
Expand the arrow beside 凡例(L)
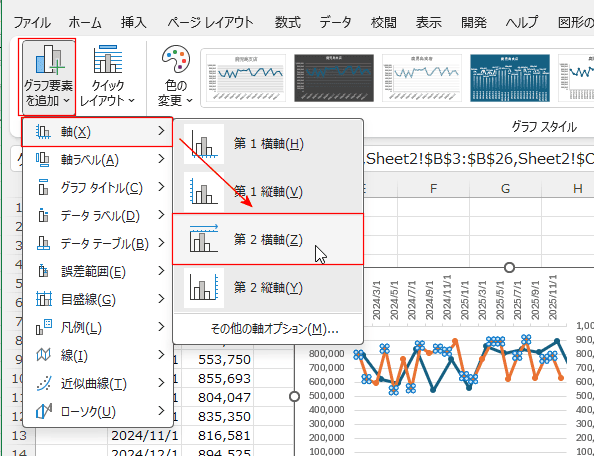tap(162, 327)
